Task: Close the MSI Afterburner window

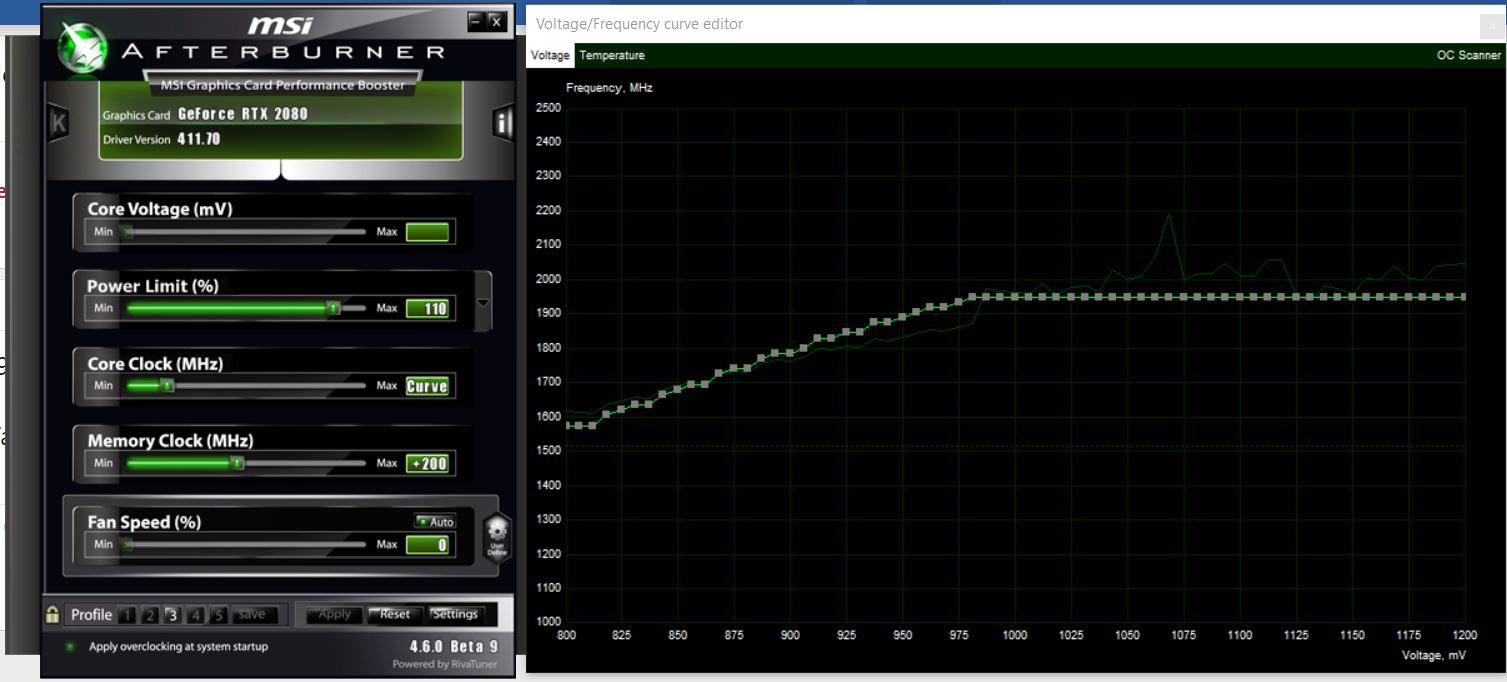Action: tap(496, 21)
